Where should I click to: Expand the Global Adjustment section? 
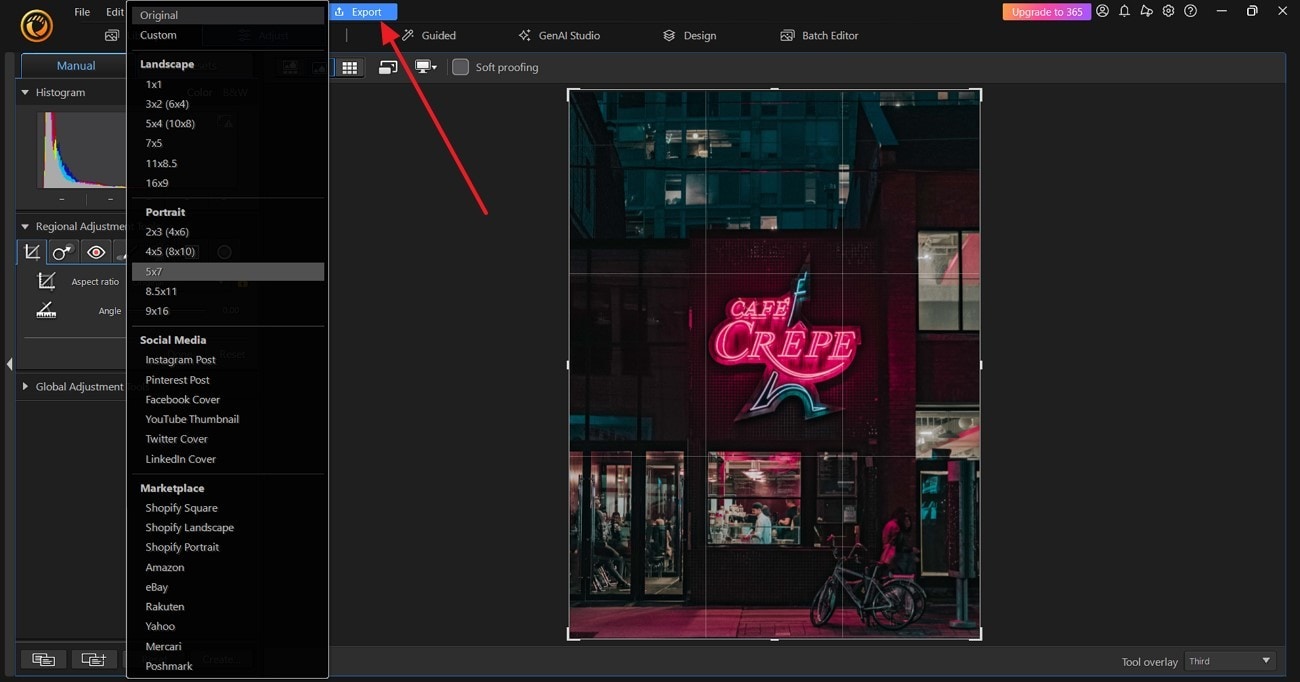25,386
